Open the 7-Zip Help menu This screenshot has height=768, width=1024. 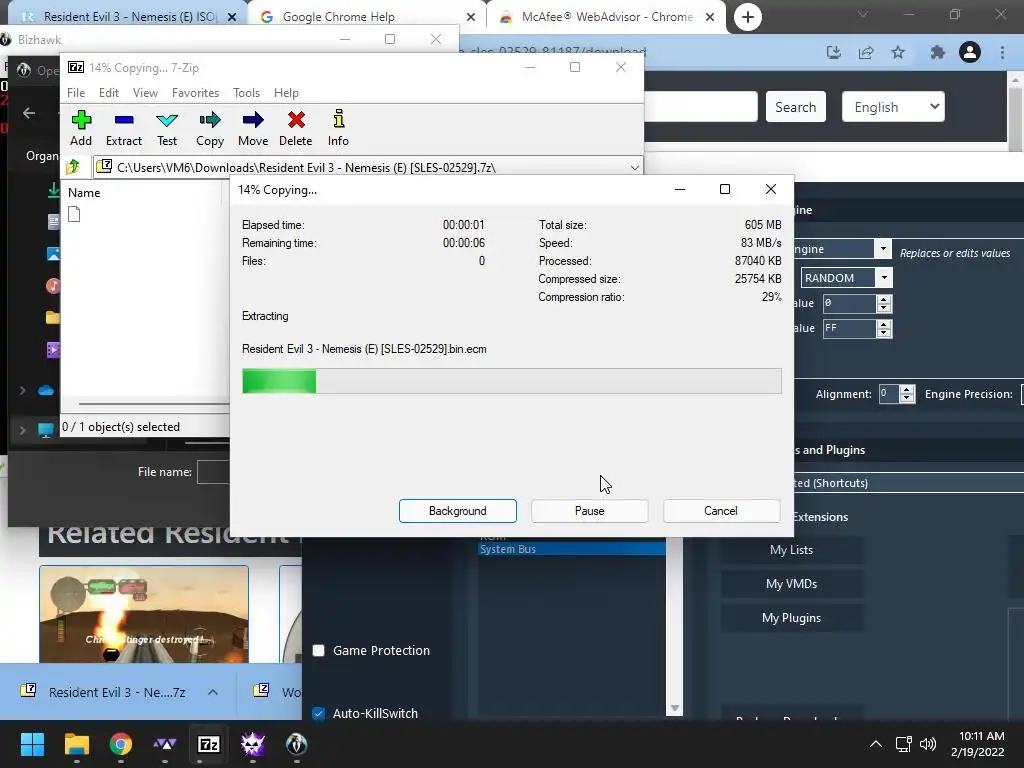click(286, 93)
